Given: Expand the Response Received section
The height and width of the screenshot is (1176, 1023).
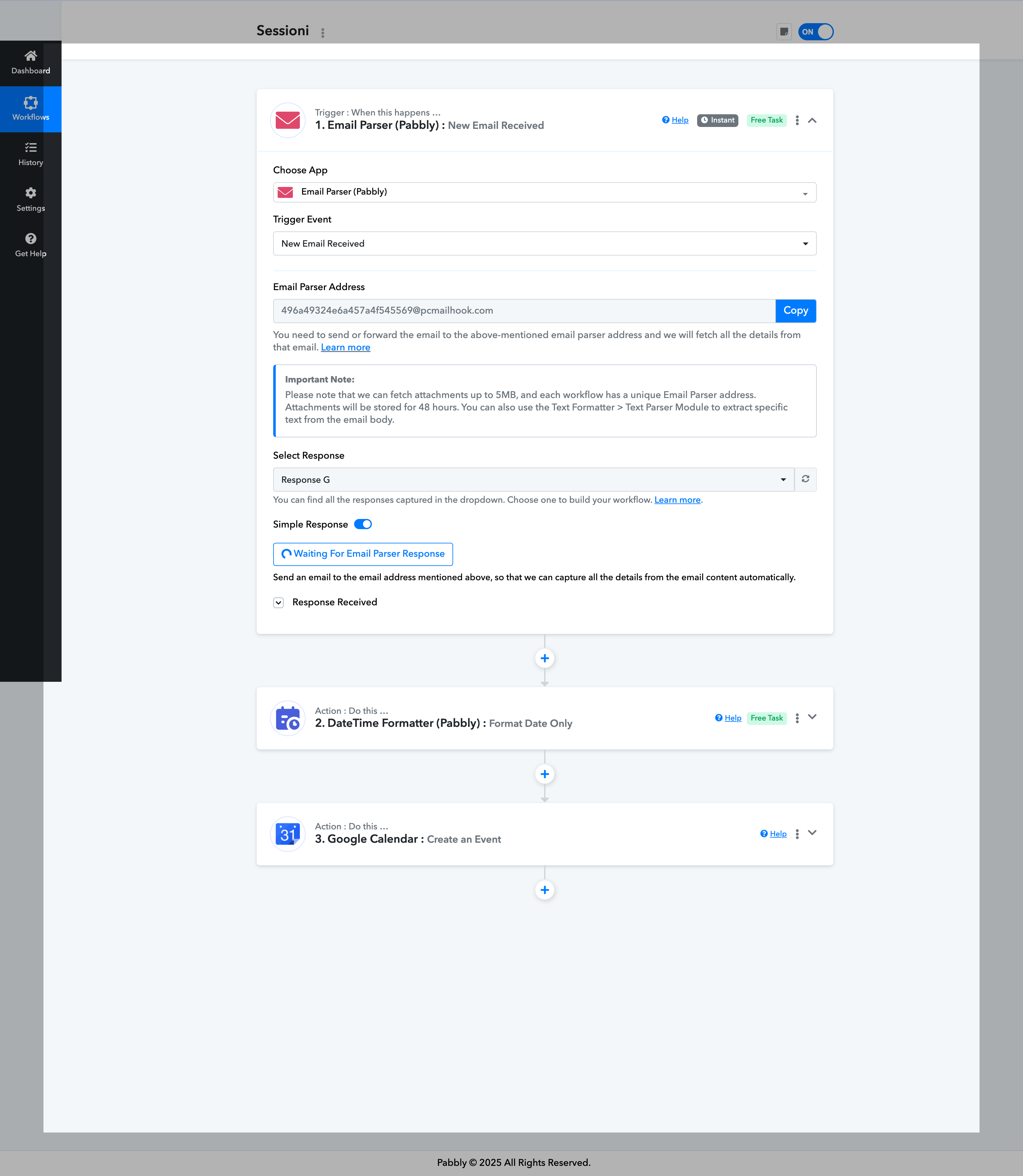Looking at the screenshot, I should pos(279,602).
